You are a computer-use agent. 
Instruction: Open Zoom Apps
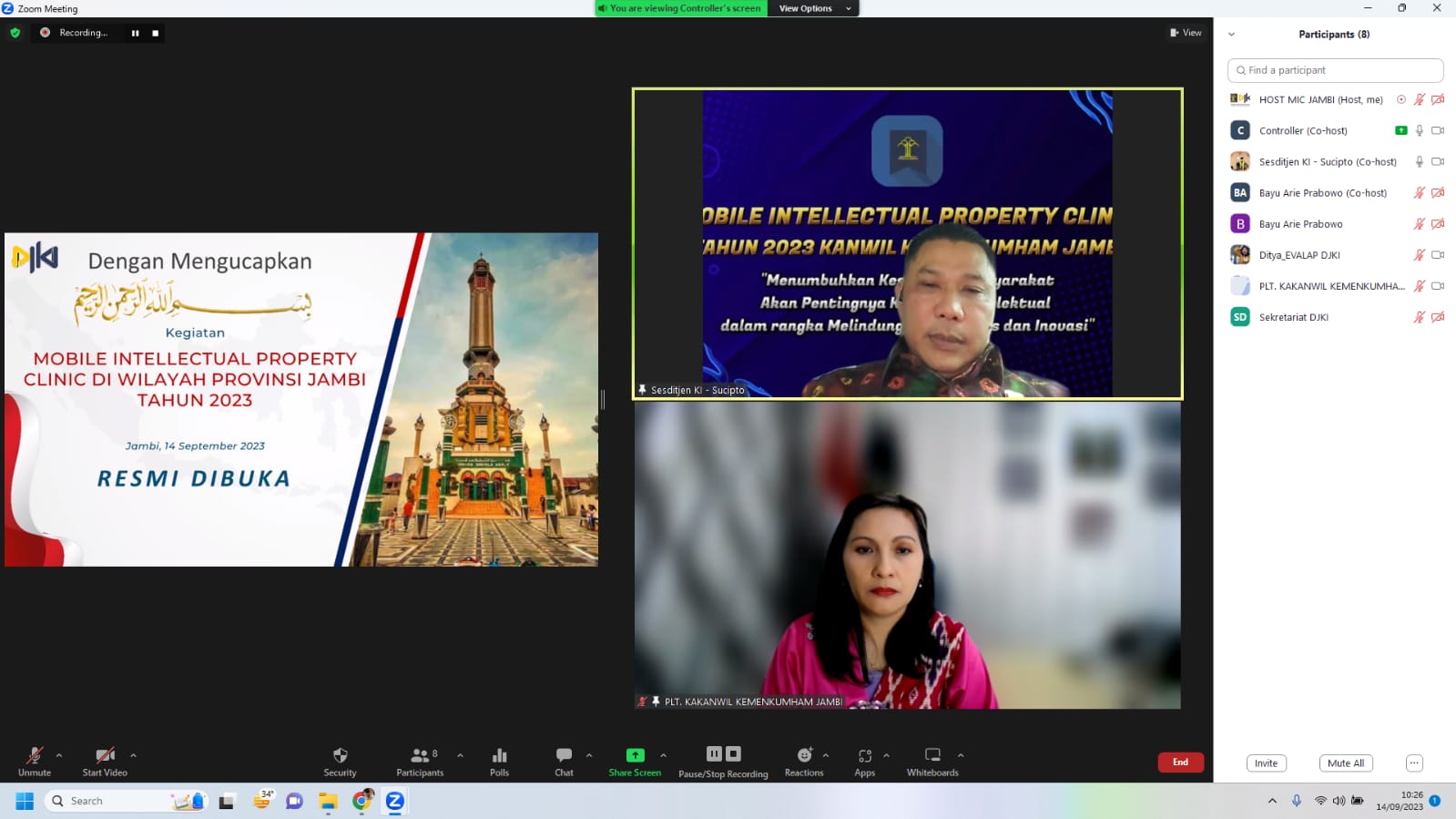click(864, 762)
